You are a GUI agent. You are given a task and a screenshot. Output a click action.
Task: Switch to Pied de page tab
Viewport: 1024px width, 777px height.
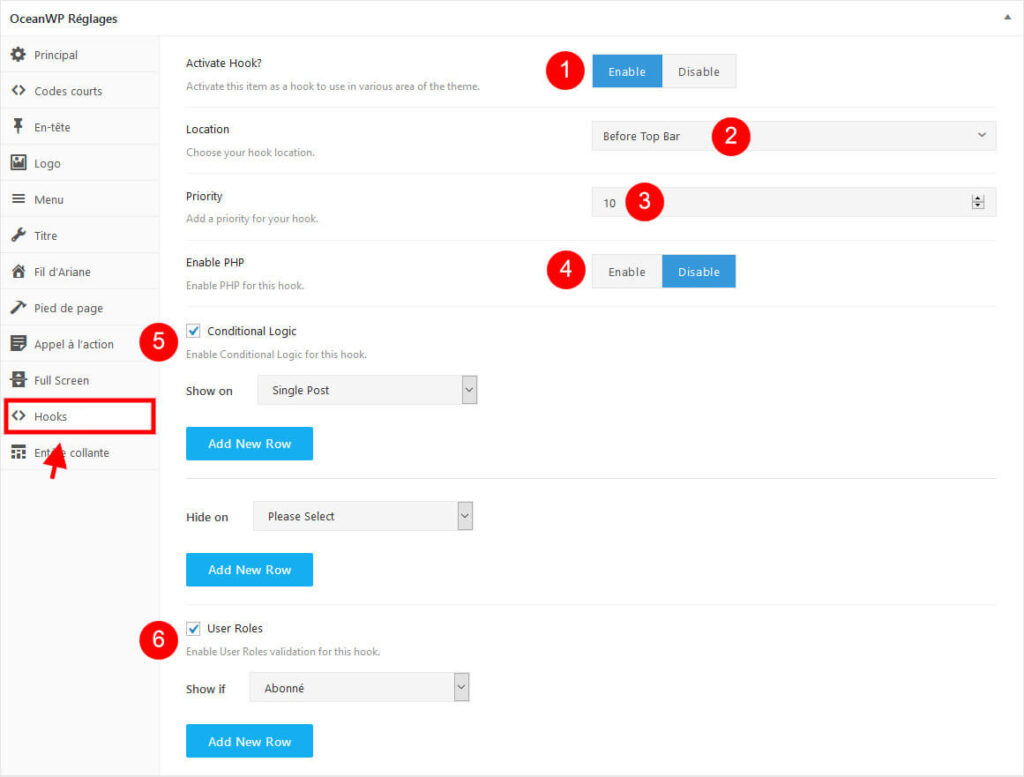(x=80, y=308)
